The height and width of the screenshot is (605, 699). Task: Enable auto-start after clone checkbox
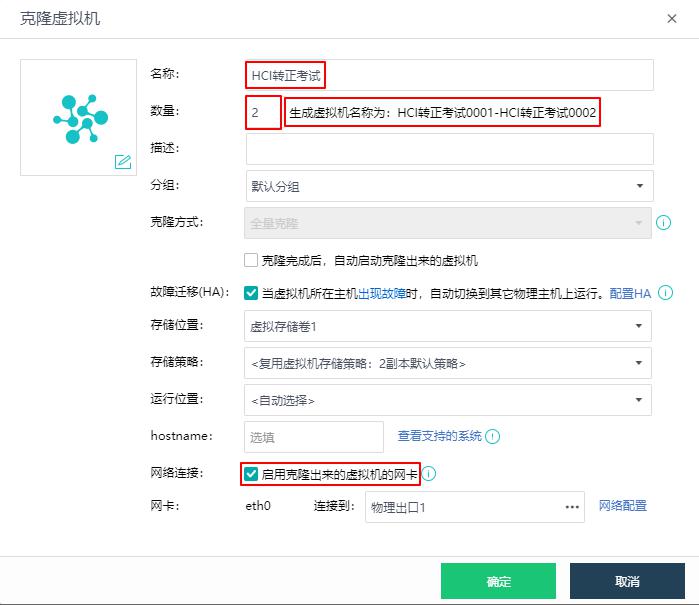pos(251,260)
